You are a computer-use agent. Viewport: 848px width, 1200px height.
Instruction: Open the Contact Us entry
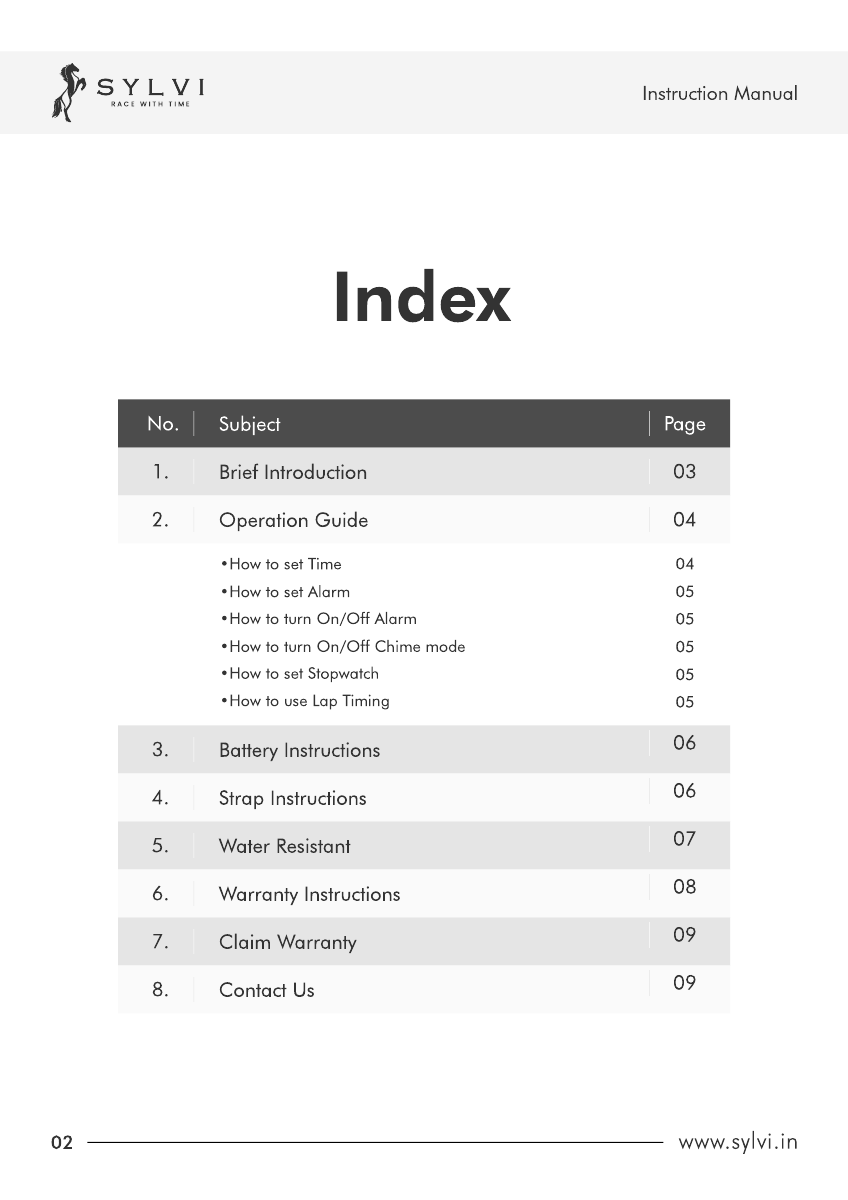point(266,990)
